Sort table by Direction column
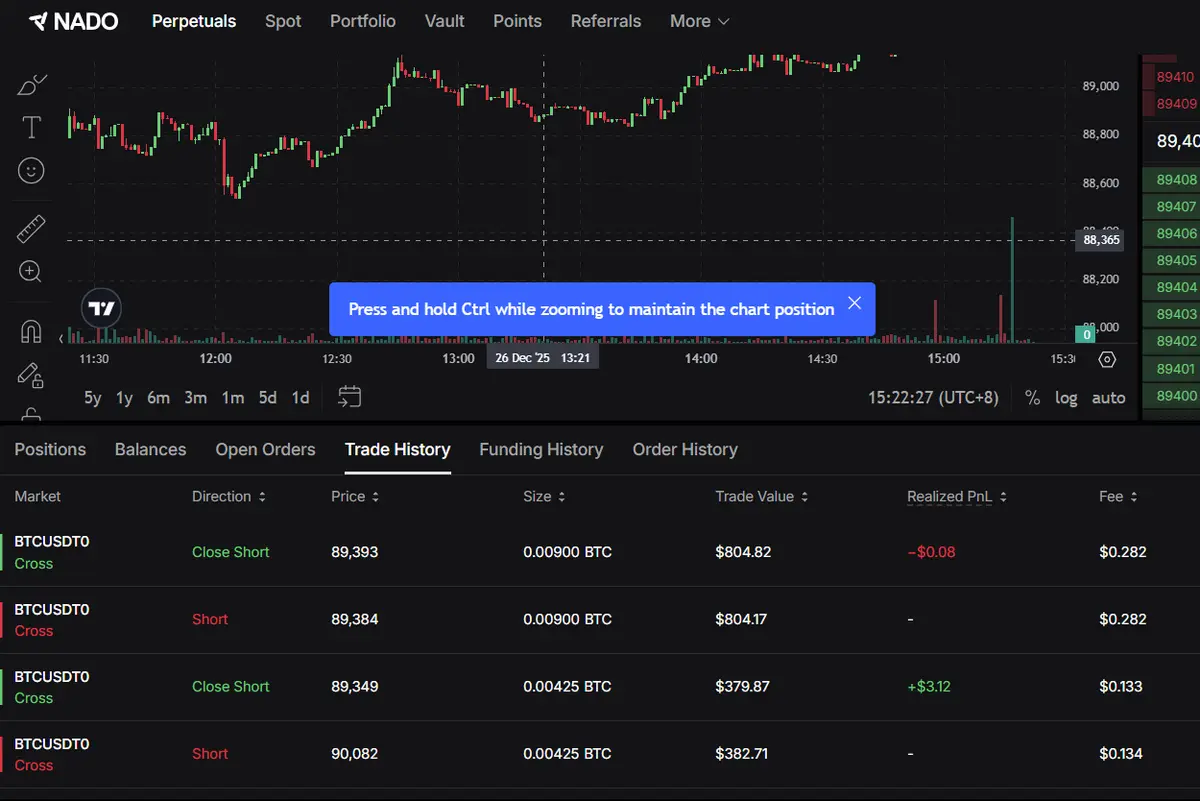 click(229, 496)
